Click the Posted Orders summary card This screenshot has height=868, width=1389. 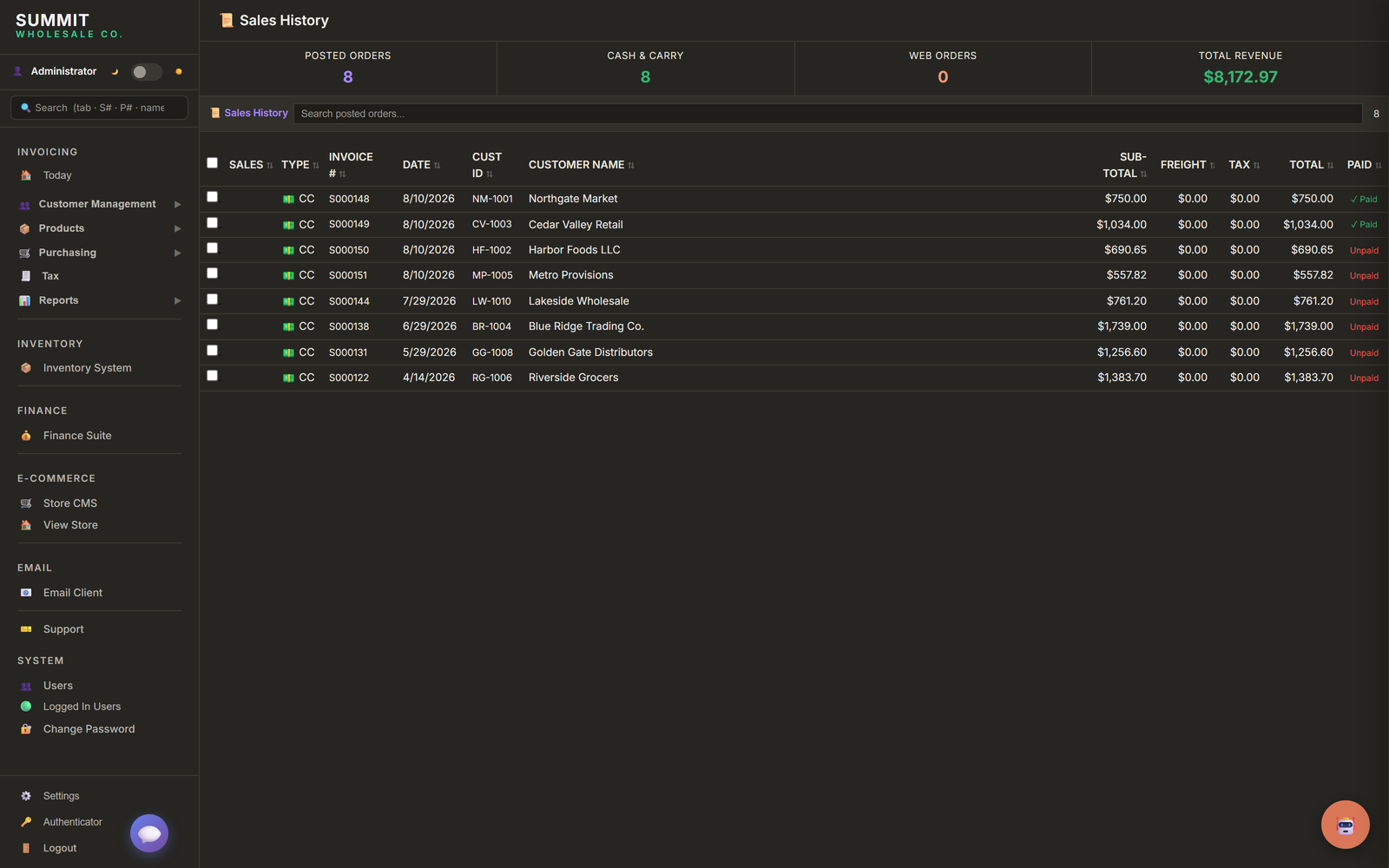click(348, 69)
